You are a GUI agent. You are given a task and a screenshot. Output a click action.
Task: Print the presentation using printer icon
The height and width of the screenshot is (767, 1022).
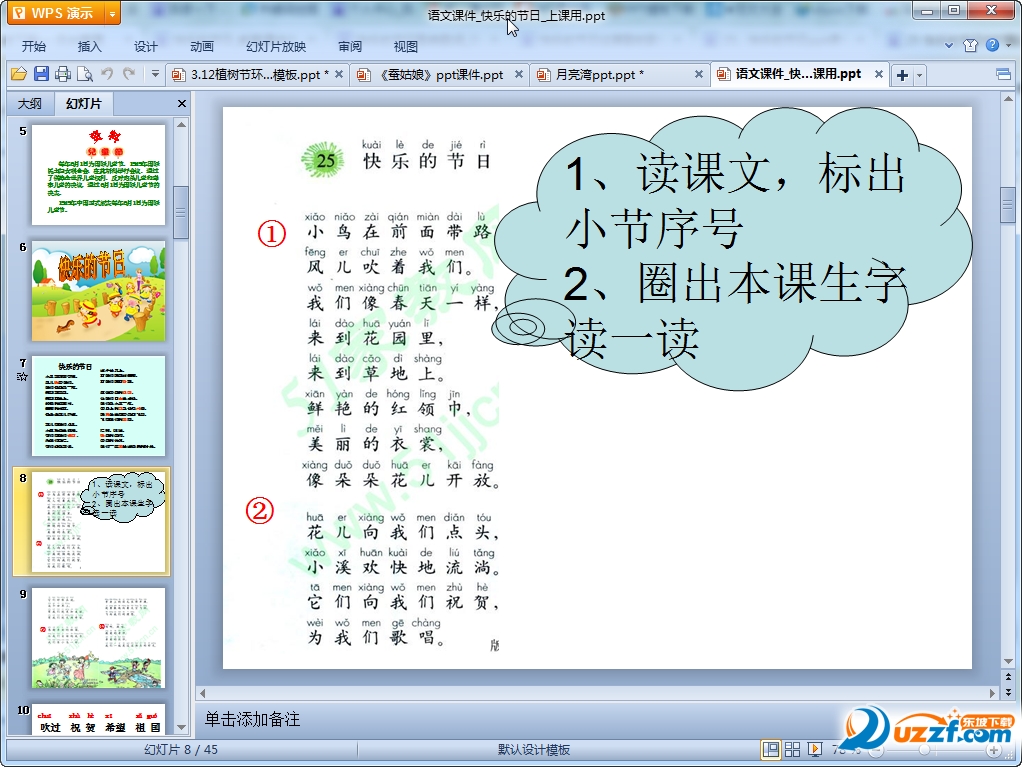coord(63,74)
